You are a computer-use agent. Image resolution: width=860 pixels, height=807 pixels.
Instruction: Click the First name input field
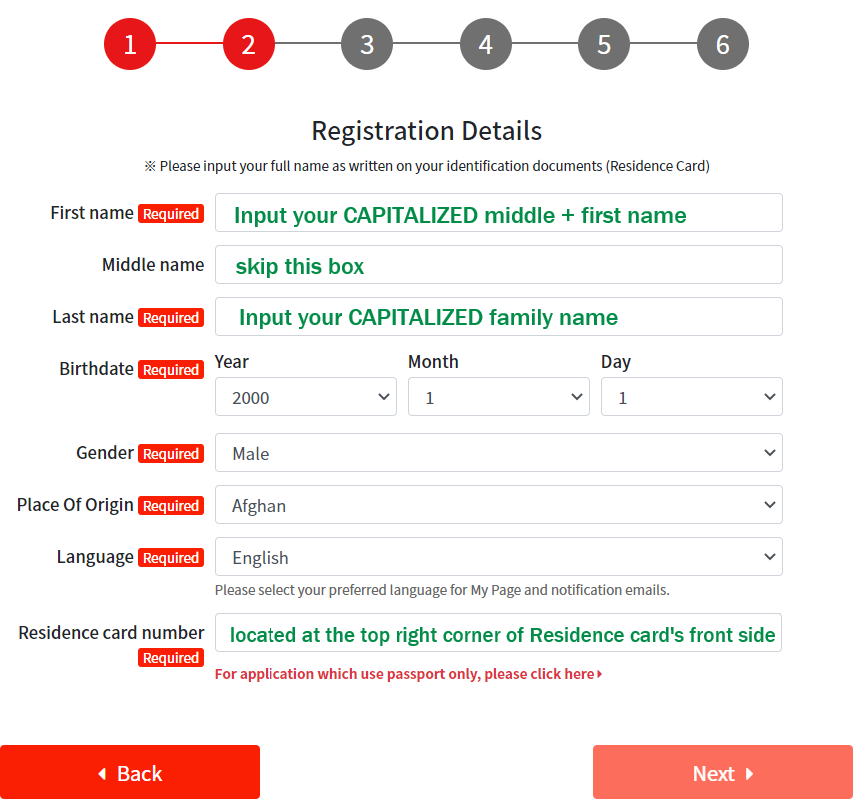pos(499,212)
